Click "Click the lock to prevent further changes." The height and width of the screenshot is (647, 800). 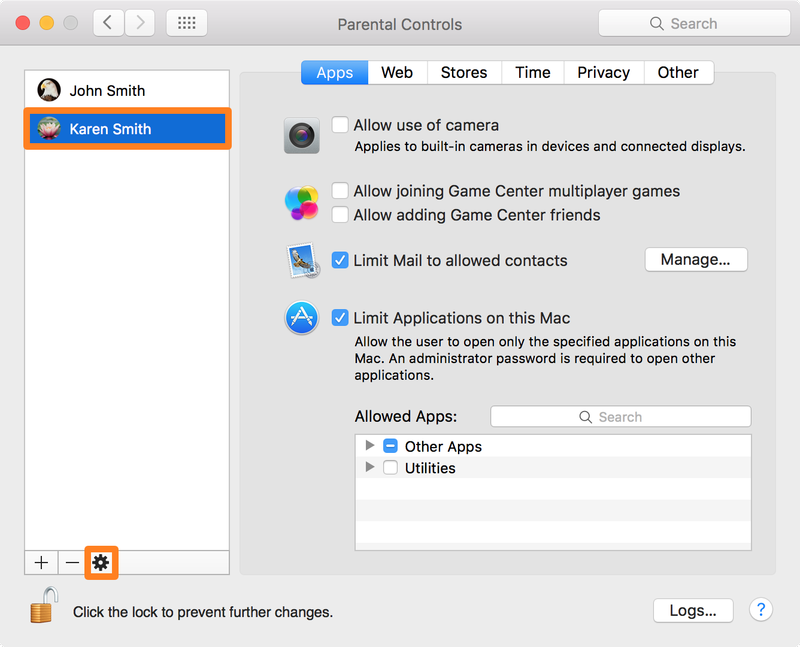(x=203, y=612)
